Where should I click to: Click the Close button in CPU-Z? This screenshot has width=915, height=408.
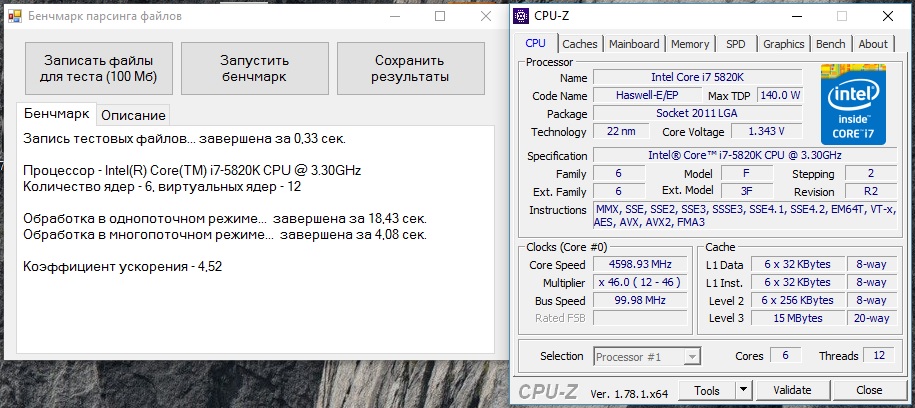coord(869,390)
